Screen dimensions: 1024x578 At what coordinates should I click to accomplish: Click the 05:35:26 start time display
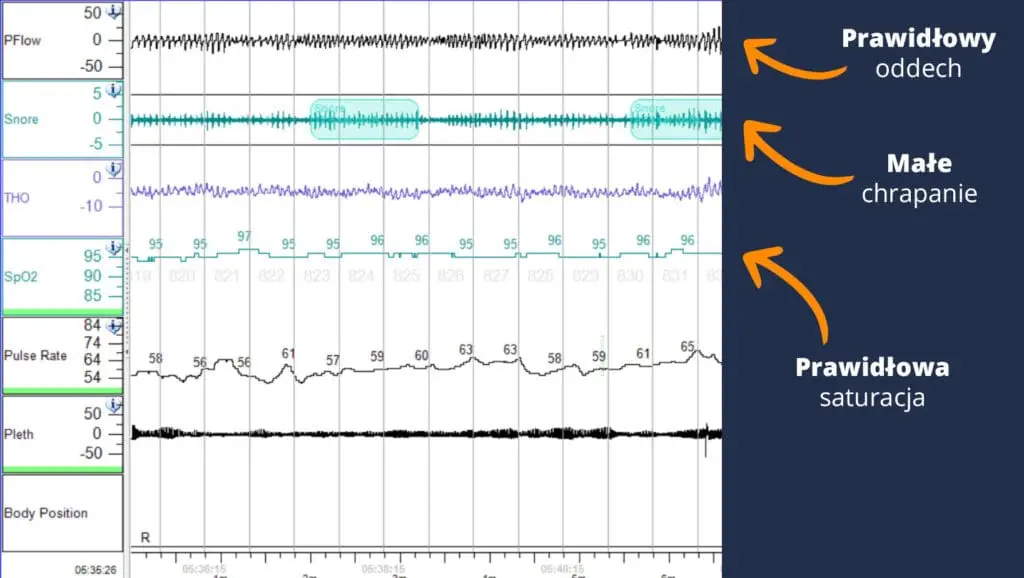[98, 570]
